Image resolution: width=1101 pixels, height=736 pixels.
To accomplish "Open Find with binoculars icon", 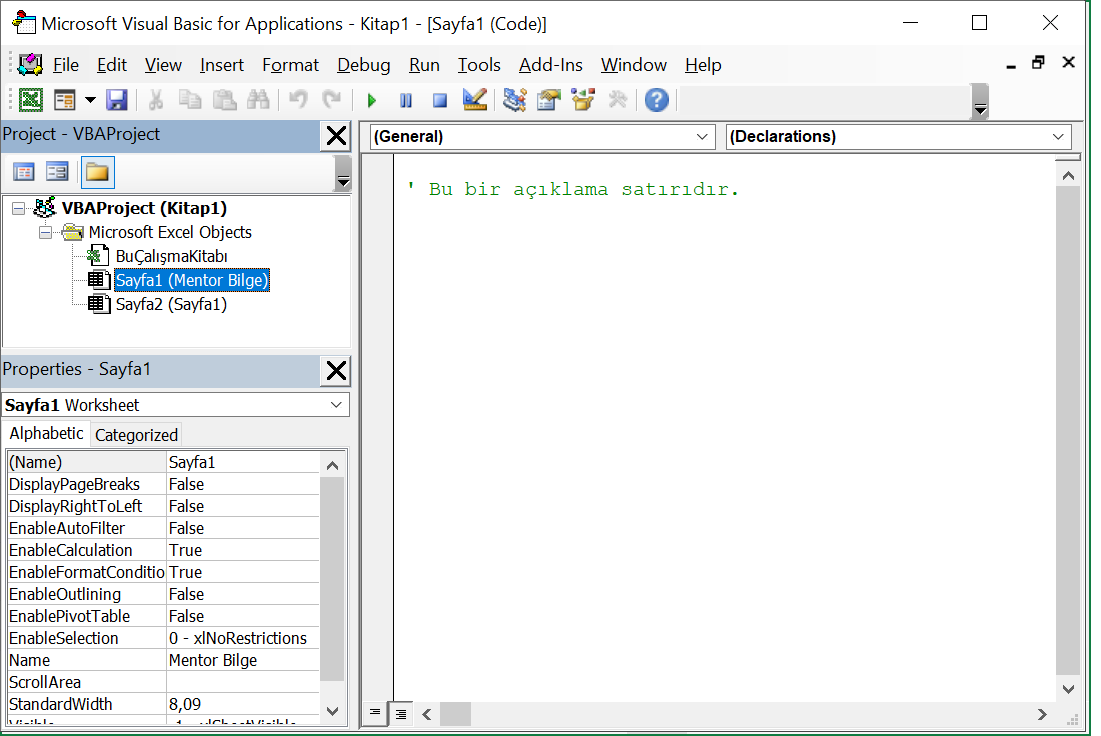I will pyautogui.click(x=258, y=100).
